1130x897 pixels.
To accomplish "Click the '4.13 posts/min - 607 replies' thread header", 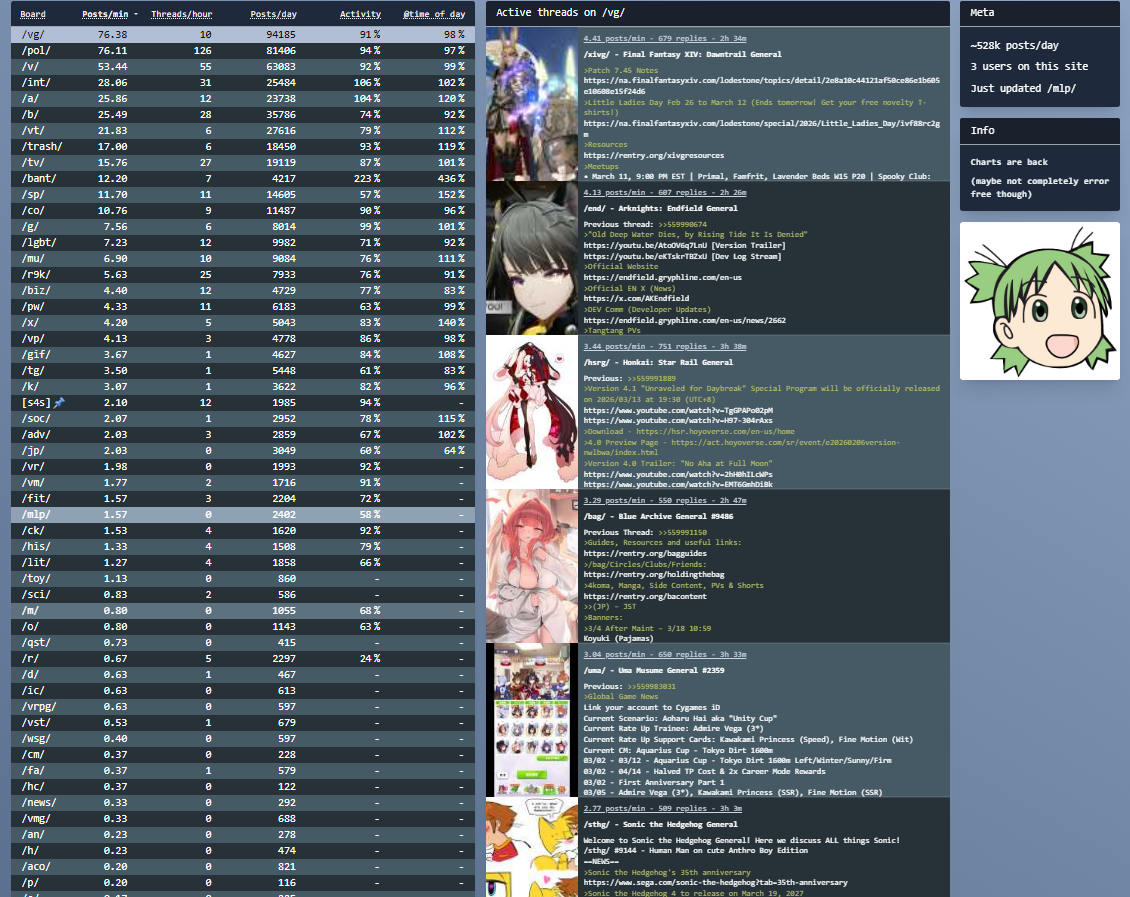I will tap(665, 192).
